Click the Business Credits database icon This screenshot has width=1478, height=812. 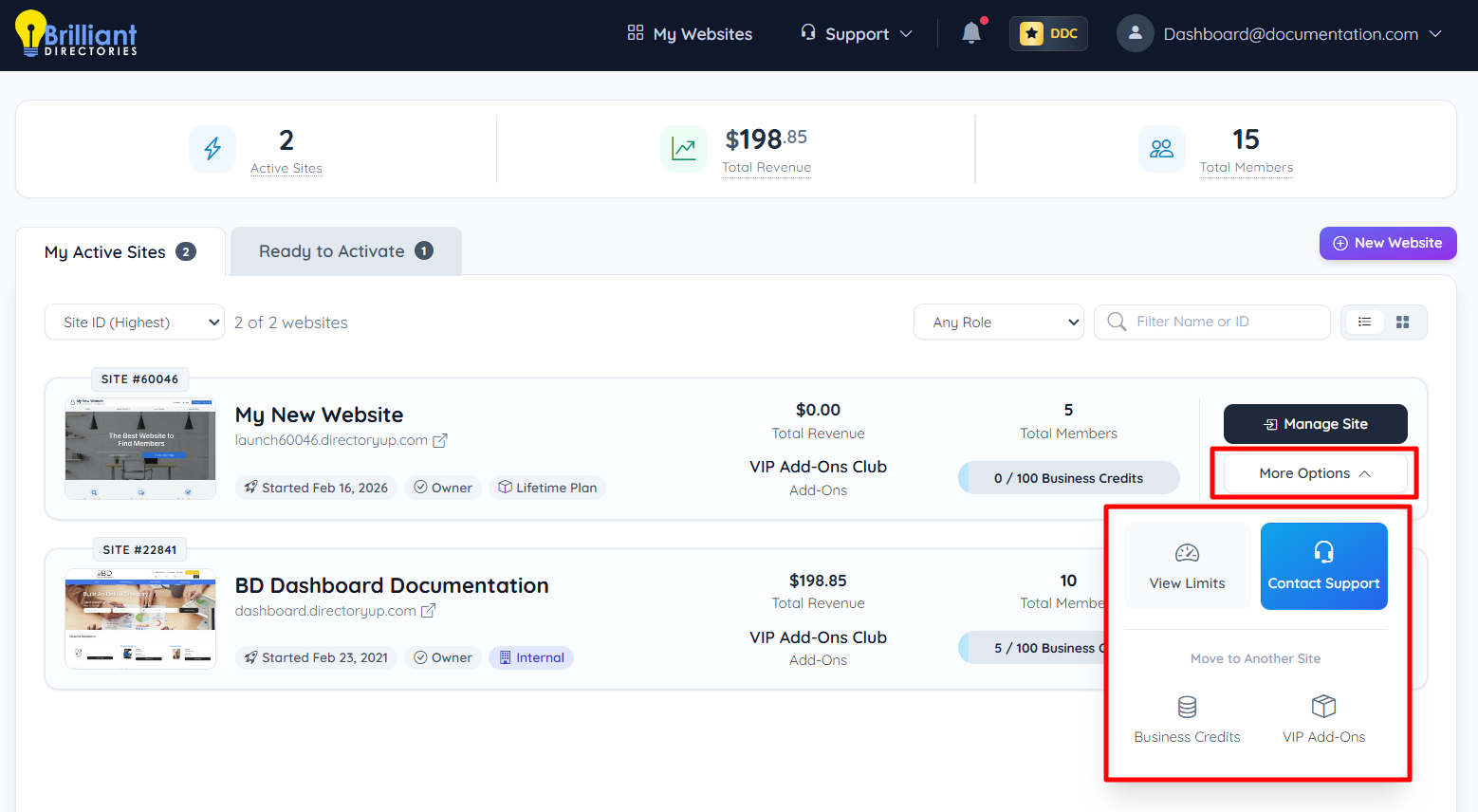point(1188,707)
